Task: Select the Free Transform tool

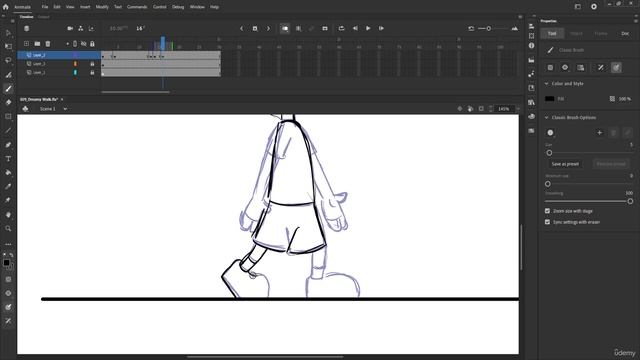Action: point(8,47)
